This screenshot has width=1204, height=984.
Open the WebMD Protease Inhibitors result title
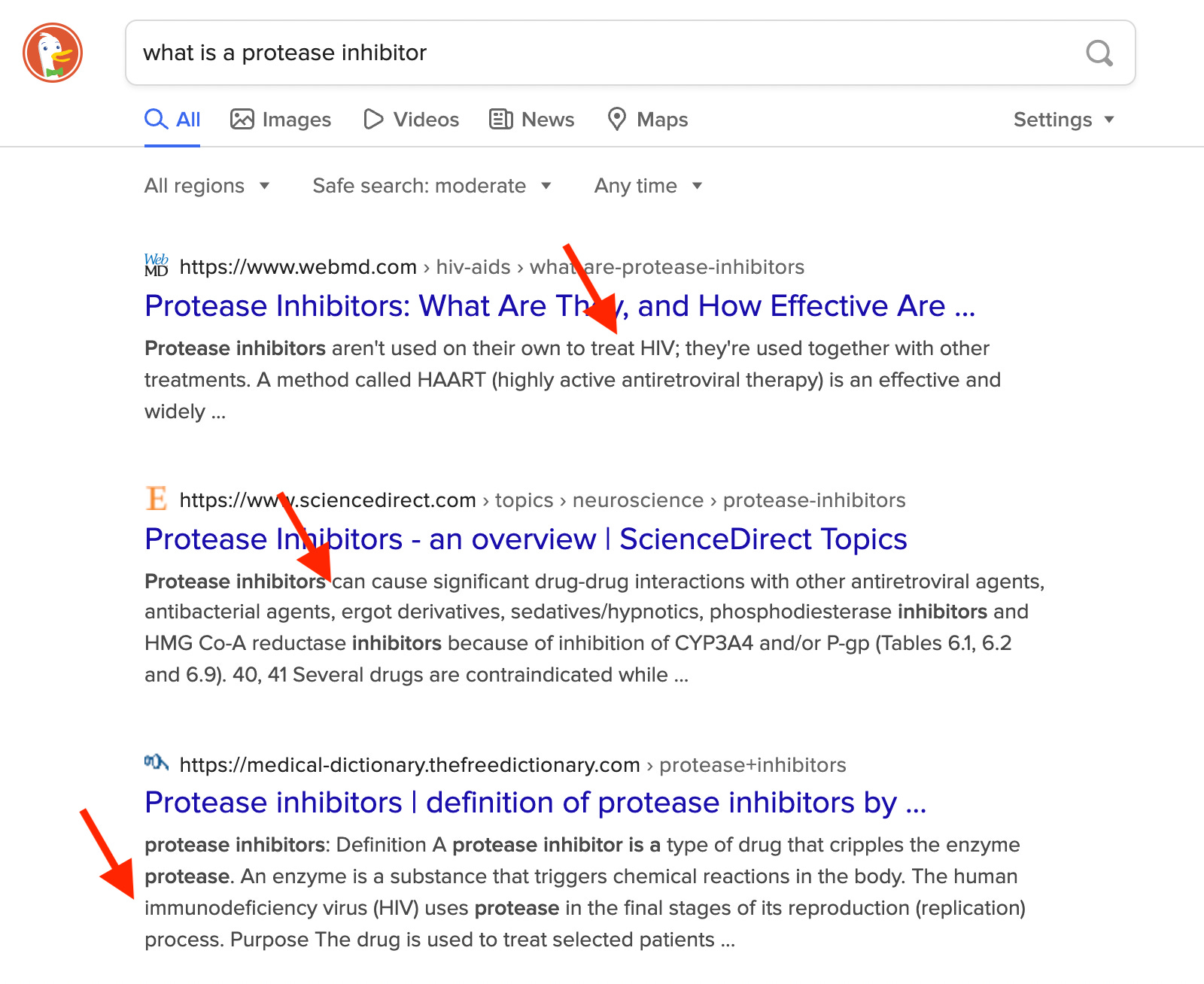click(x=560, y=306)
